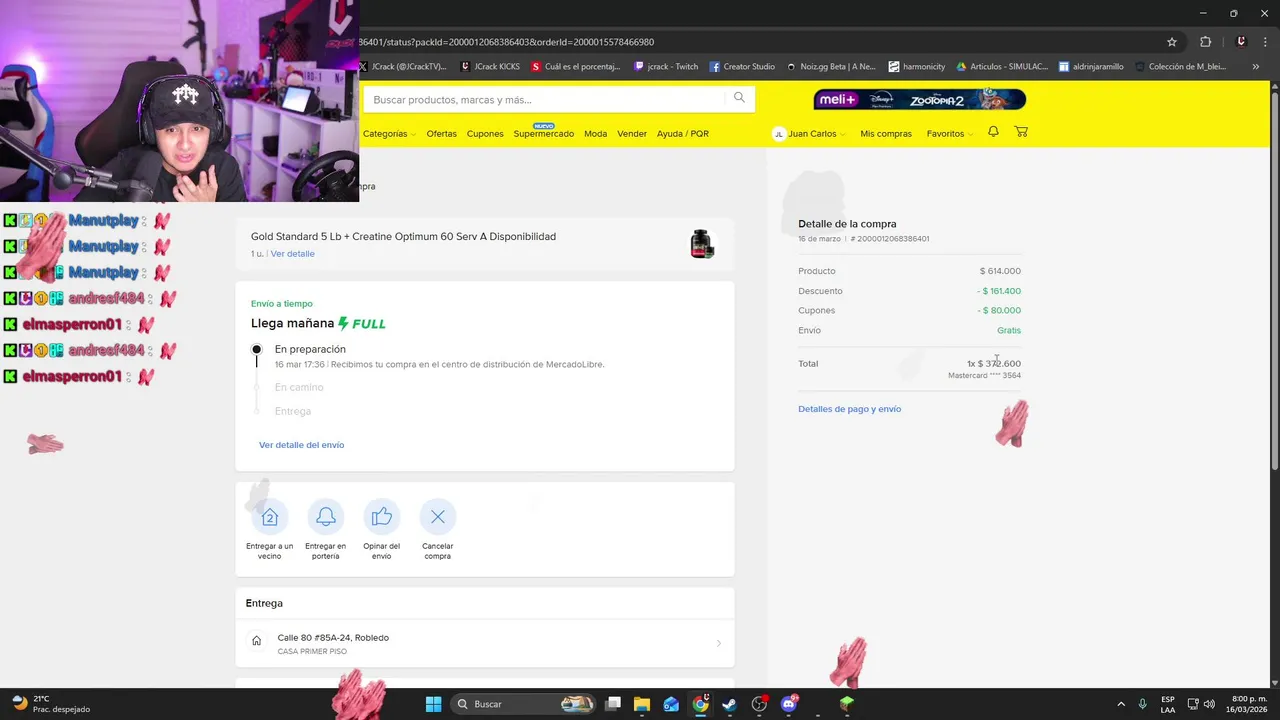
Task: Open the aldrinjaramillo bookmark
Action: [1091, 67]
